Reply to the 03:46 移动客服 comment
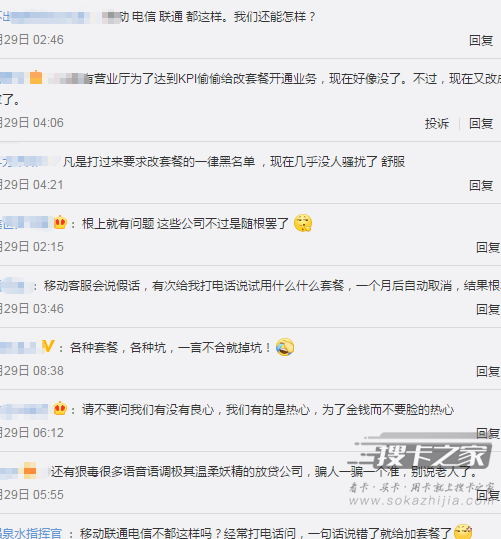The width and height of the screenshot is (501, 539). [x=488, y=309]
